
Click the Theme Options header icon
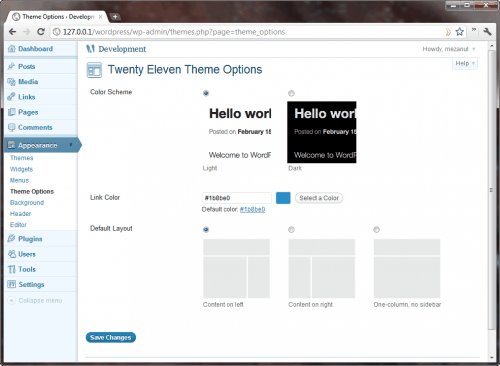[x=94, y=70]
